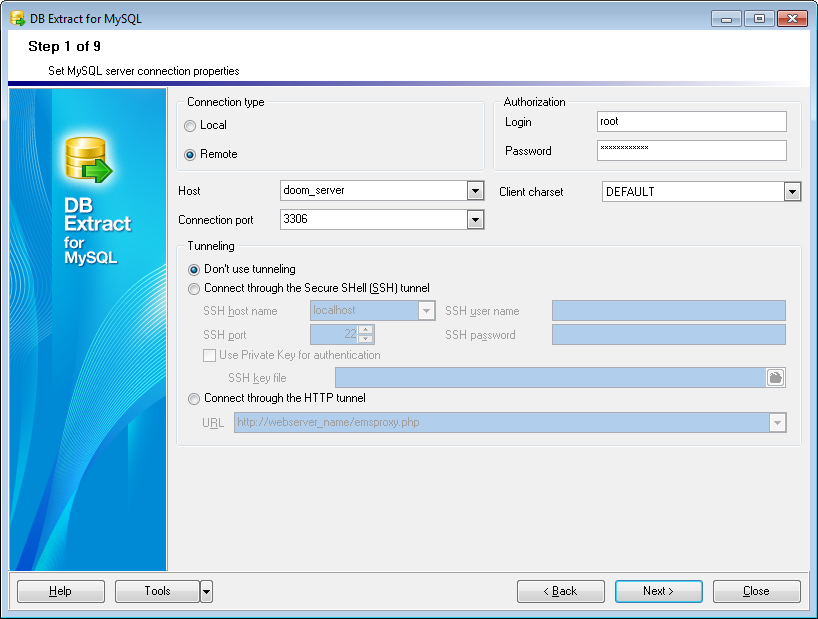Expand the Client charset dropdown

click(x=792, y=192)
